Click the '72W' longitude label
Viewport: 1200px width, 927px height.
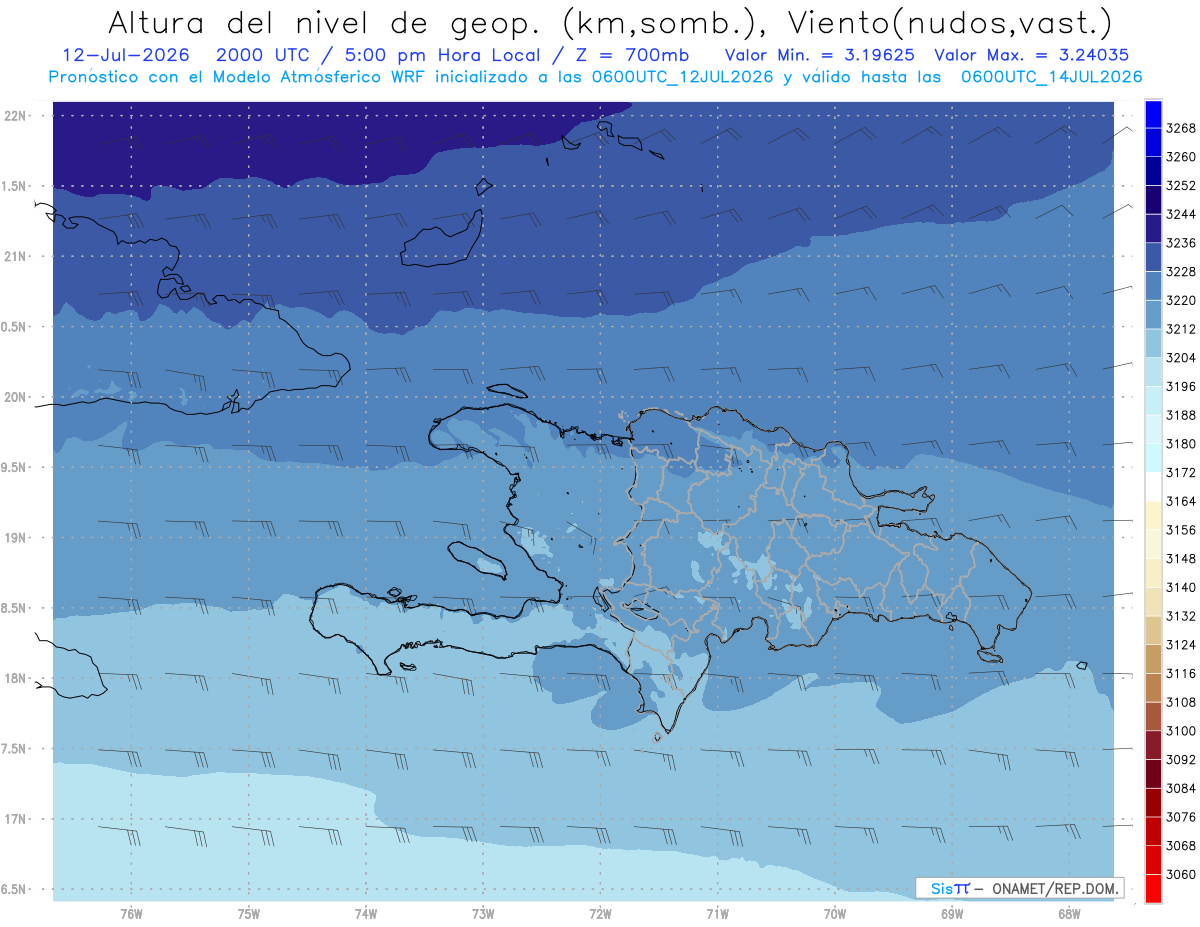coord(600,913)
